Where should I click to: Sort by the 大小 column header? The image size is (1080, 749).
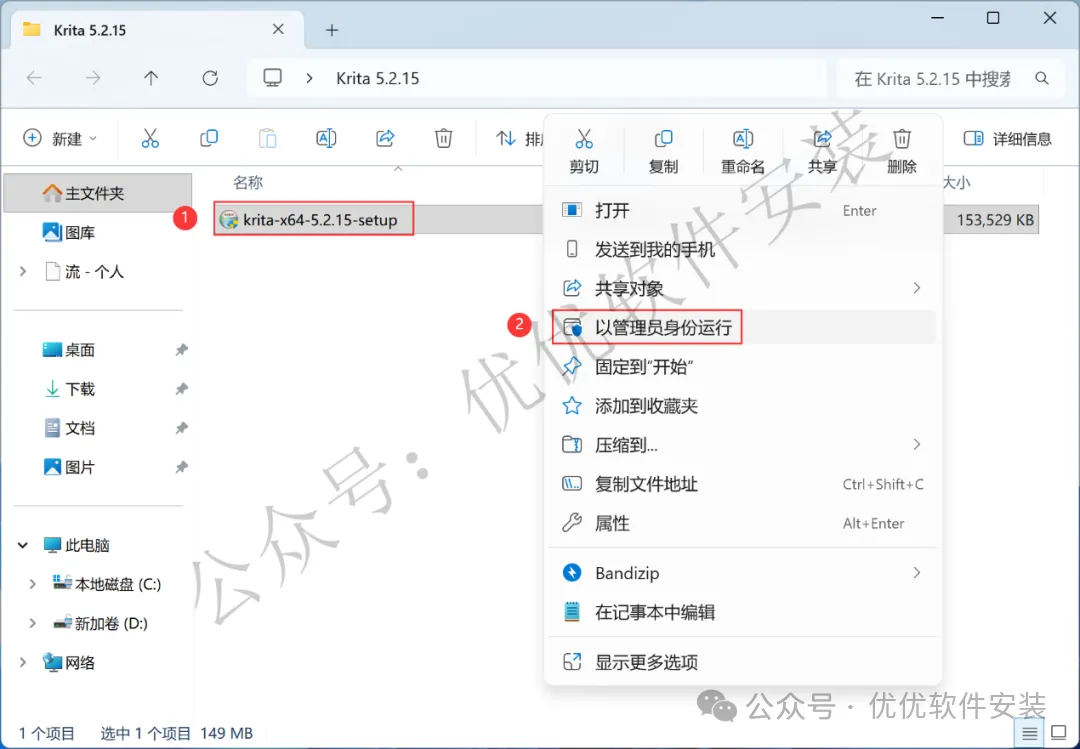click(x=956, y=182)
